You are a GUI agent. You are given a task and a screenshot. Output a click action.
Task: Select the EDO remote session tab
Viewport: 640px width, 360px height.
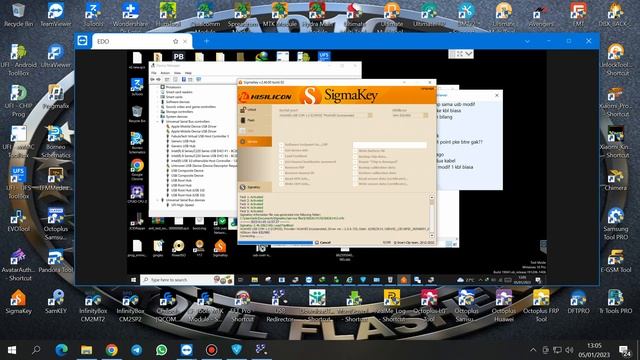click(141, 41)
